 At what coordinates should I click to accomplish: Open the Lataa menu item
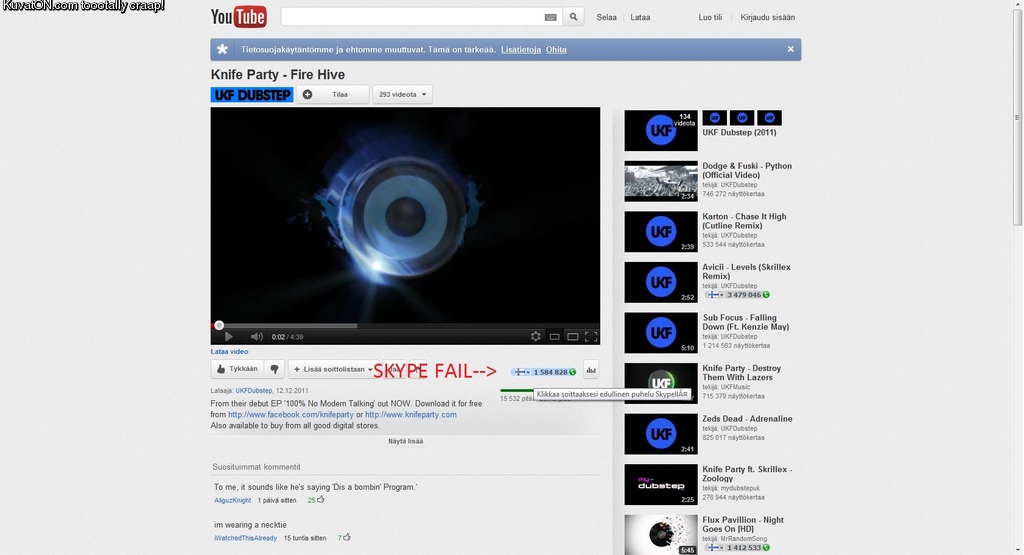(640, 17)
